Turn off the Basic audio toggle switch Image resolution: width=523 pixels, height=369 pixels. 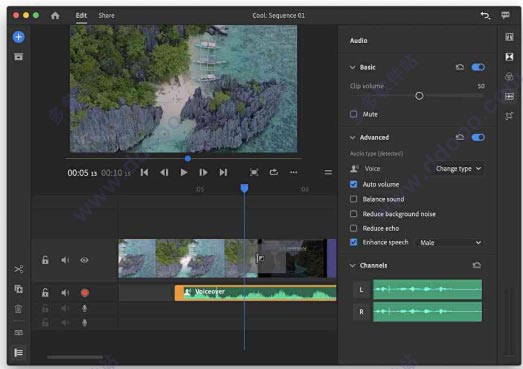(478, 67)
